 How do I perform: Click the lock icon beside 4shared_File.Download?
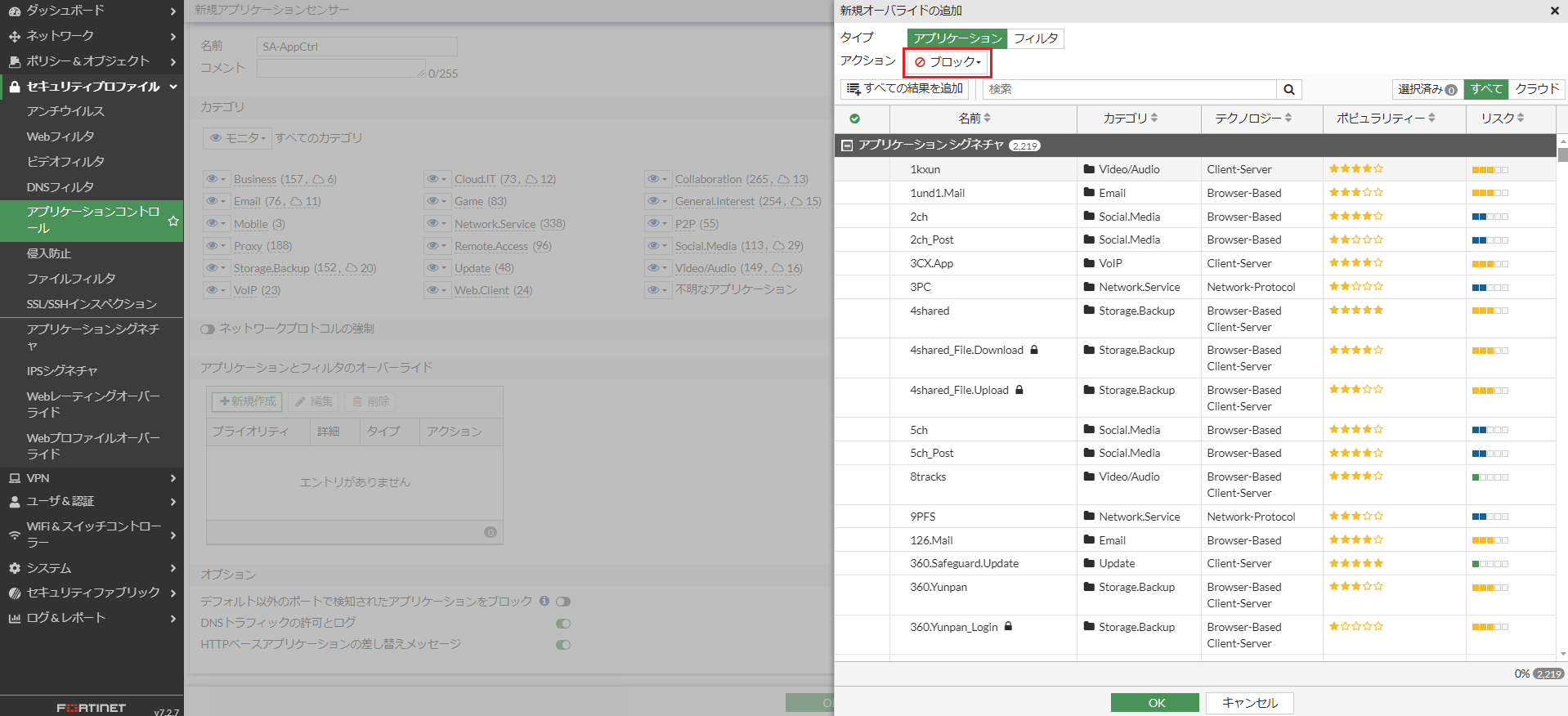[1034, 350]
